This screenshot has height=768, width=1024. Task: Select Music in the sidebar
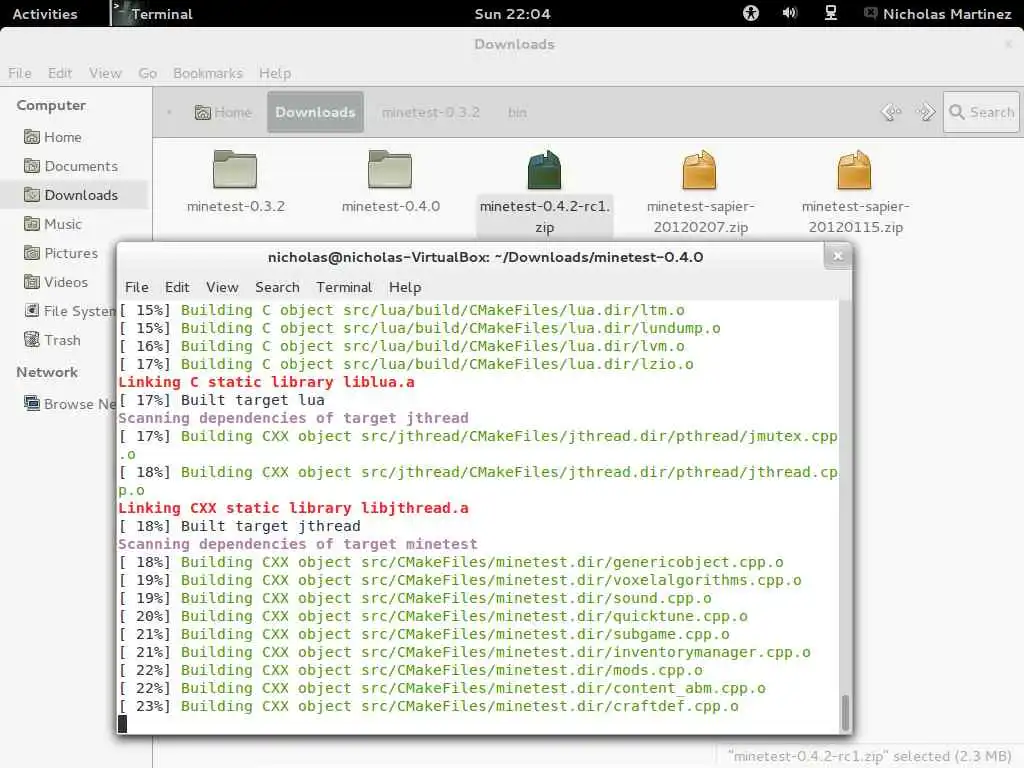tap(75, 224)
